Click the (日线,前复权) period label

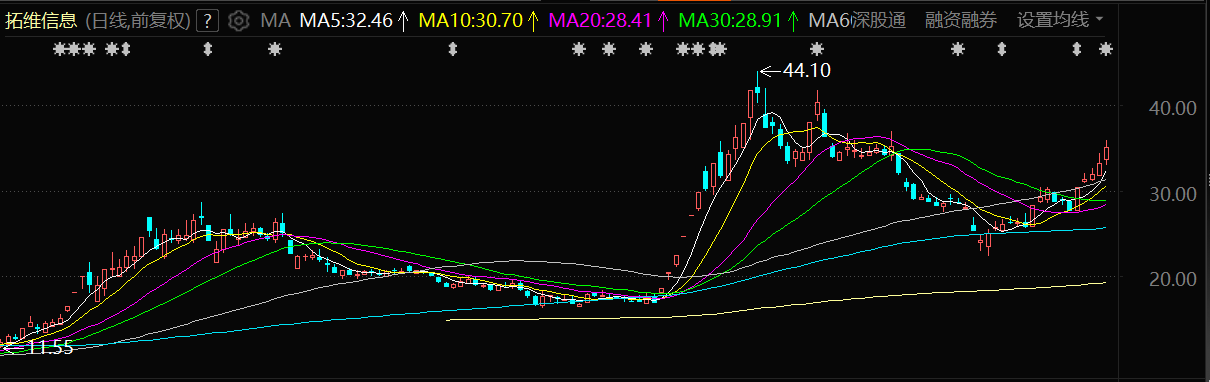tap(137, 20)
